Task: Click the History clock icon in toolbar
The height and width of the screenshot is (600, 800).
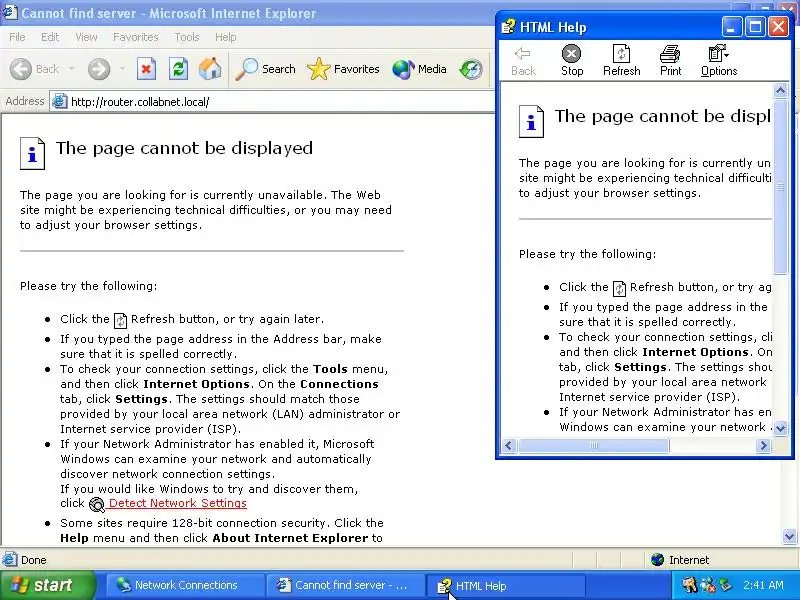Action: click(470, 69)
